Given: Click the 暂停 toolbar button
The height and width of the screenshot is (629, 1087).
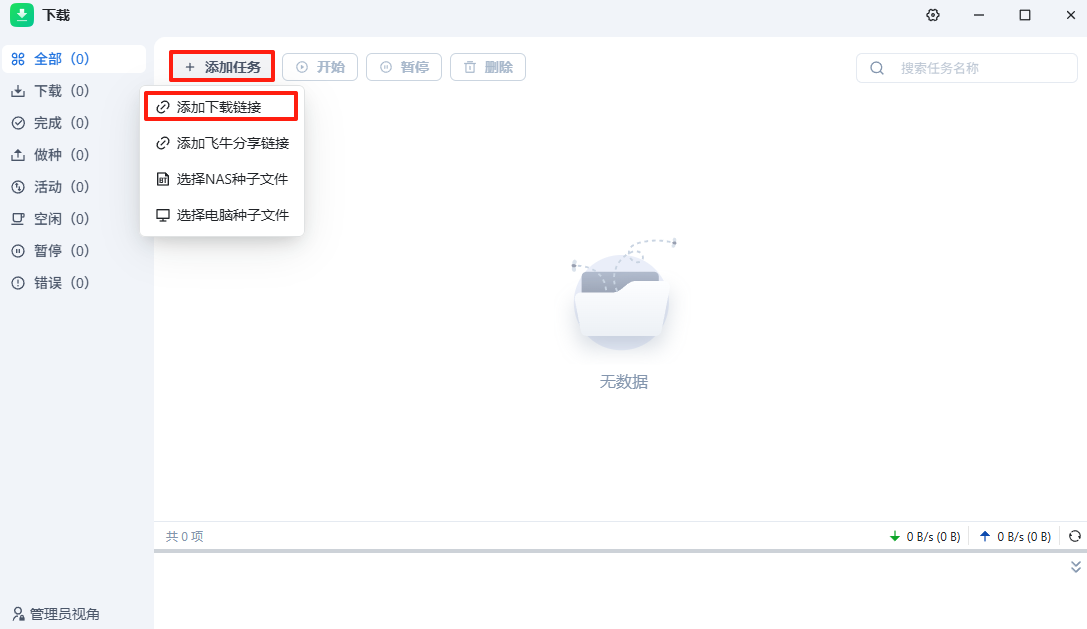Looking at the screenshot, I should click(x=403, y=67).
